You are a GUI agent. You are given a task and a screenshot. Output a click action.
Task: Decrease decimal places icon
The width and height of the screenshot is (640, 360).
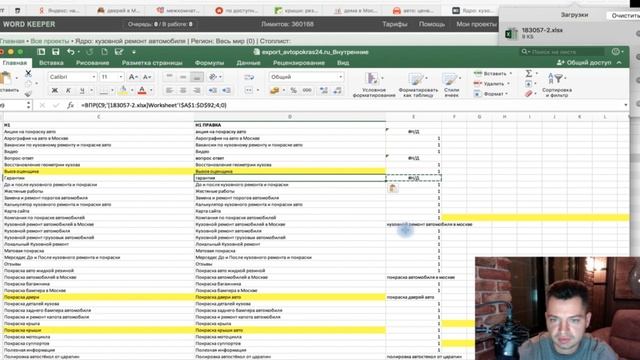point(338,90)
